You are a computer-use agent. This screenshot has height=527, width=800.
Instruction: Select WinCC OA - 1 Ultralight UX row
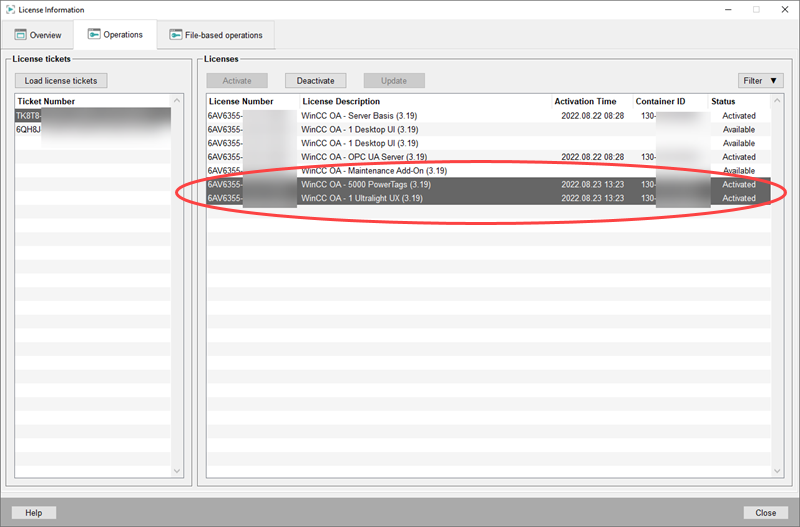[x=488, y=198]
